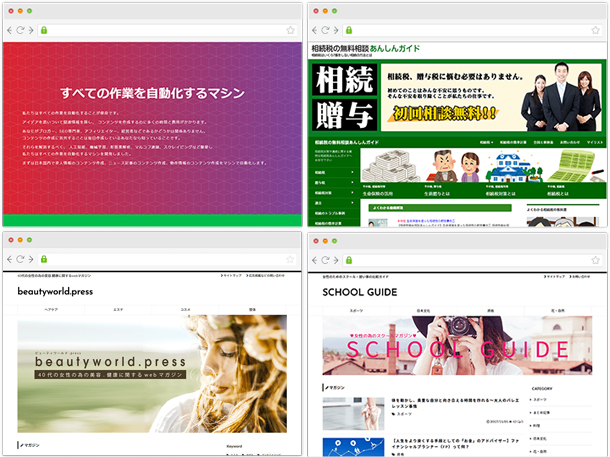
Task: Bookmark star in the SCHOOL GUIDE window
Action: pyautogui.click(x=595, y=260)
